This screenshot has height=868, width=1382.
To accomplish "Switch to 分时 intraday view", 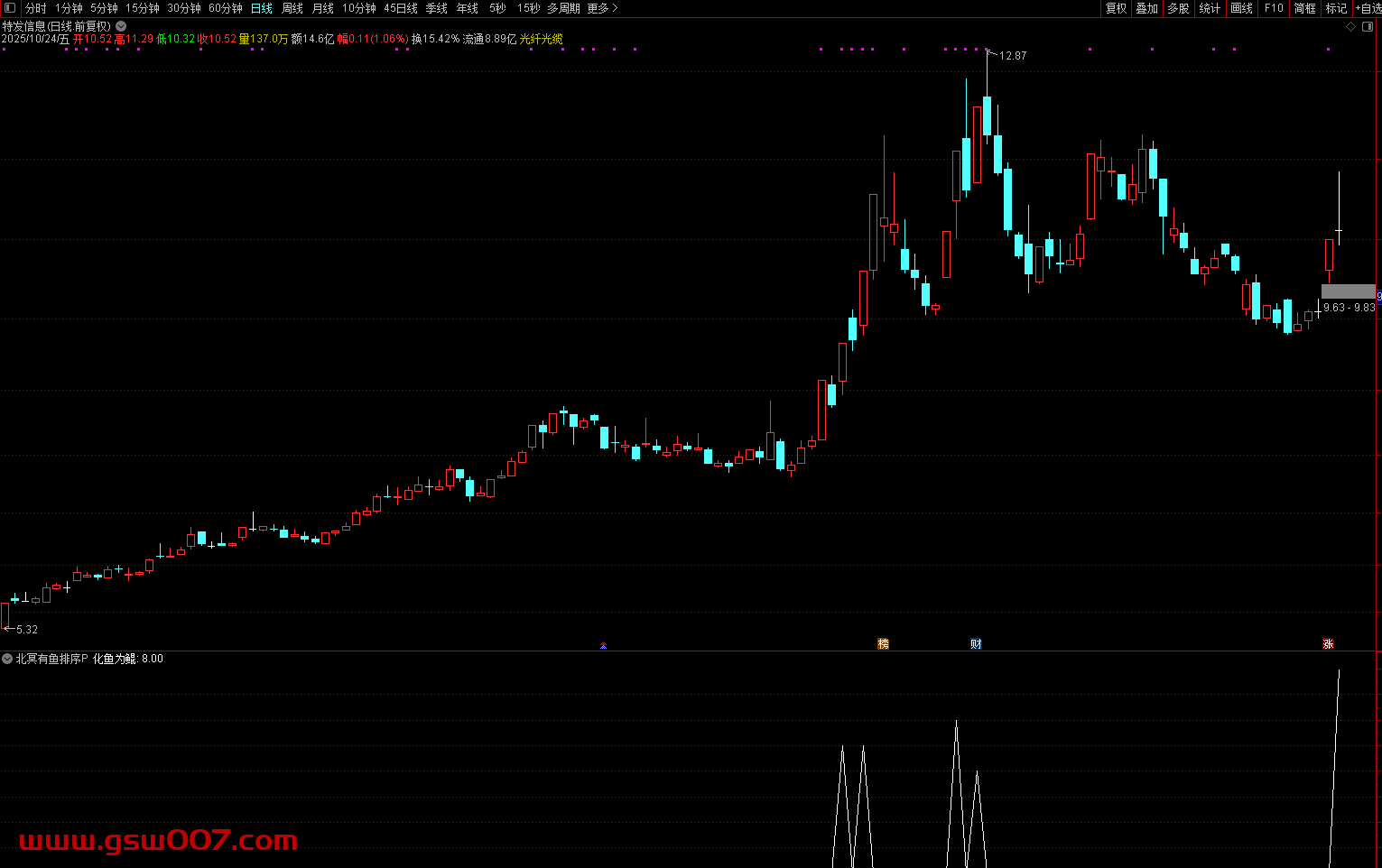I will [35, 8].
